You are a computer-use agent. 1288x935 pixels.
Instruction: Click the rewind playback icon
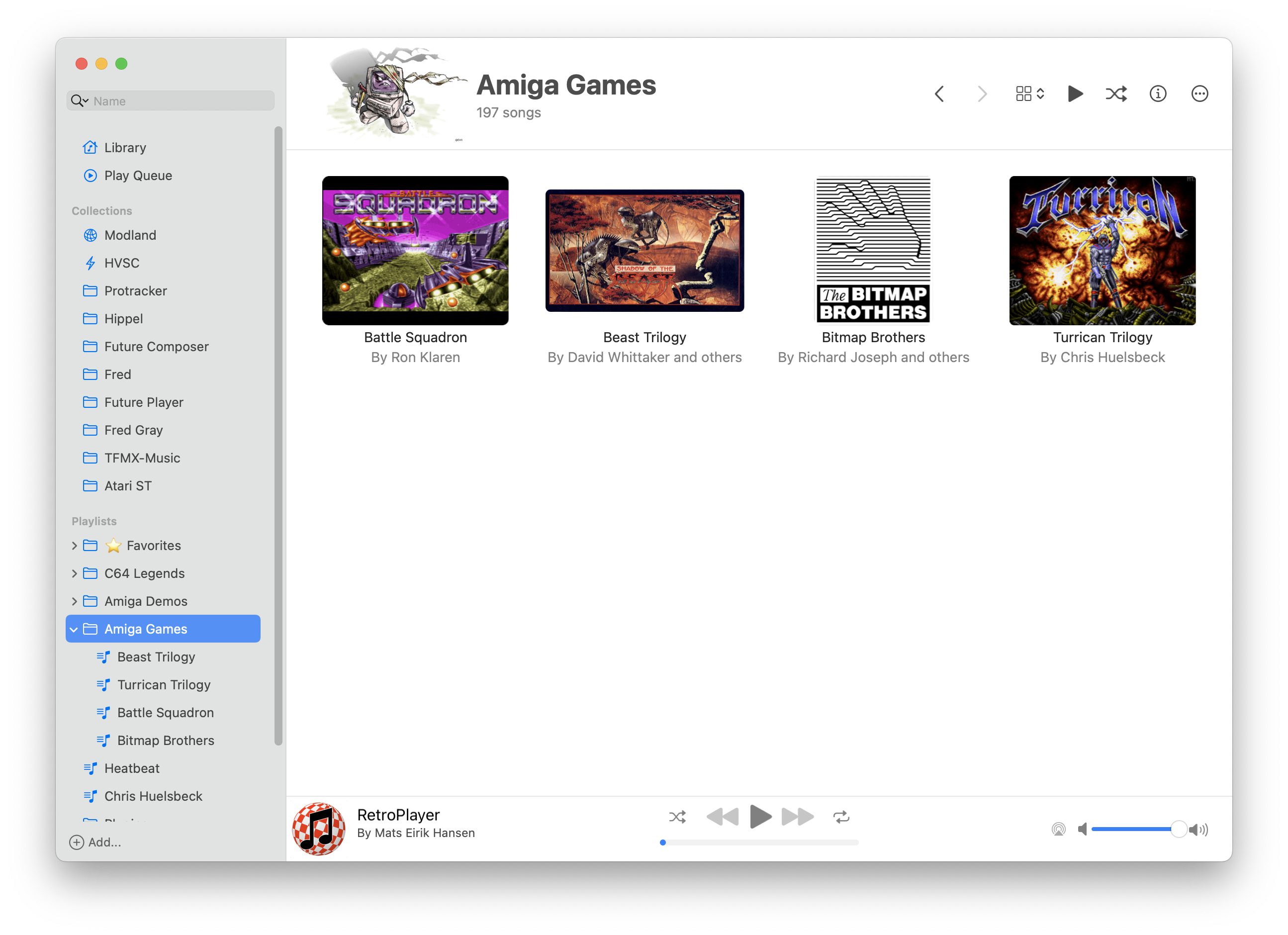point(723,816)
